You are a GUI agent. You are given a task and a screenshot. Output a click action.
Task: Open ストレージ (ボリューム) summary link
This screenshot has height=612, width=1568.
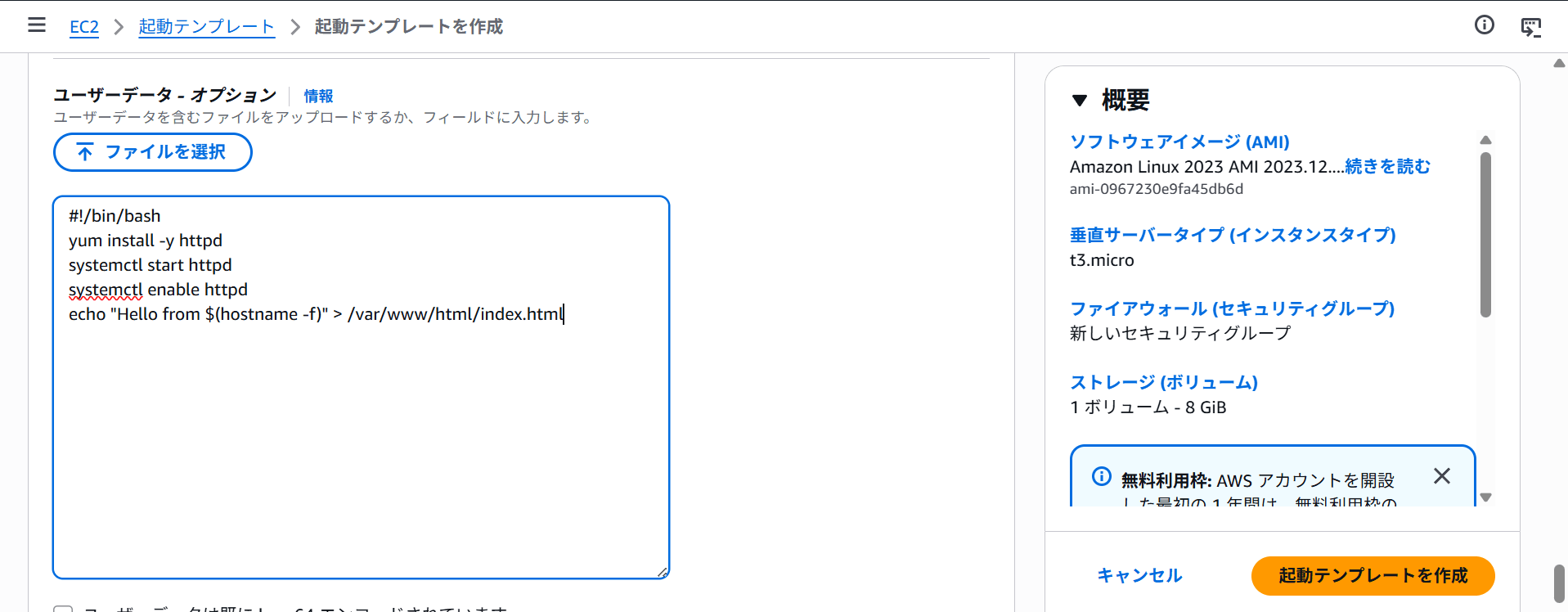point(1164,382)
